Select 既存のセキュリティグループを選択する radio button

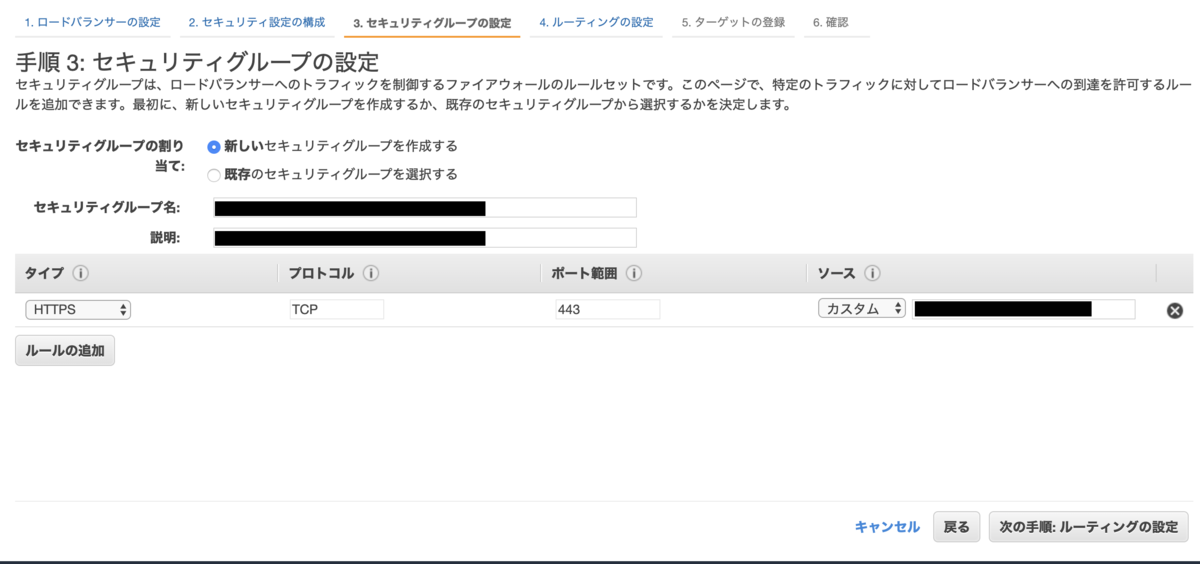(x=213, y=175)
